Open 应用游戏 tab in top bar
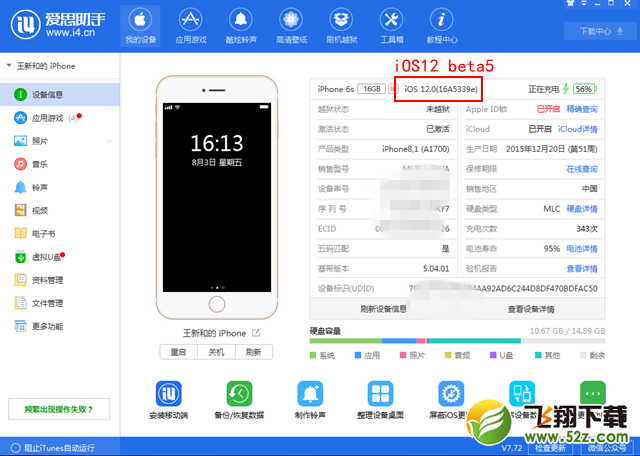Screen dimensions: 640x456 click(x=191, y=26)
